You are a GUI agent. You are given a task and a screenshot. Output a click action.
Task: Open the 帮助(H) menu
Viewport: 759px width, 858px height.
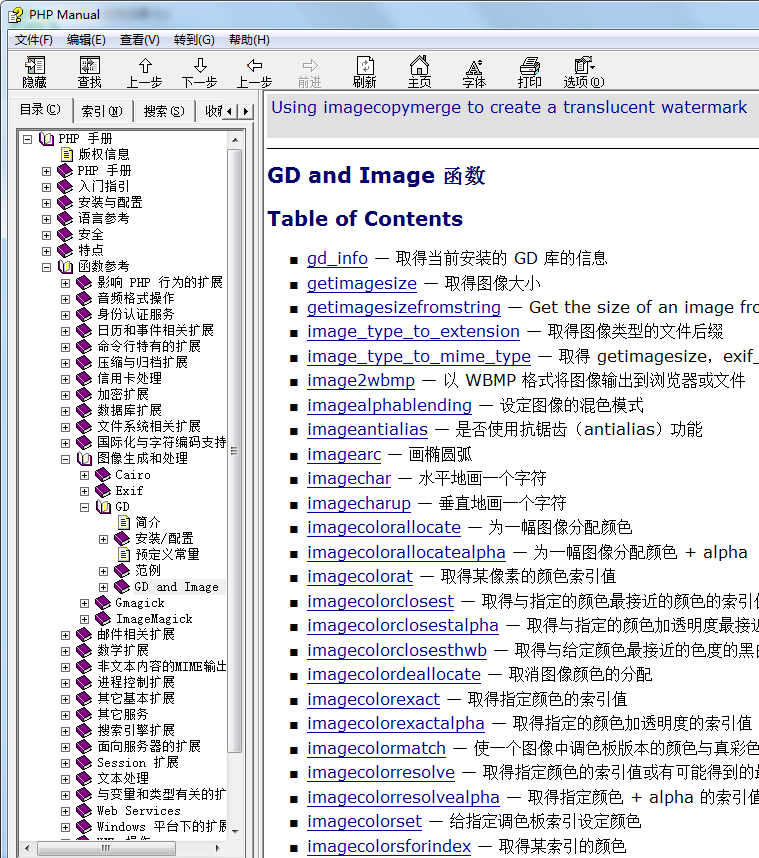tap(249, 40)
